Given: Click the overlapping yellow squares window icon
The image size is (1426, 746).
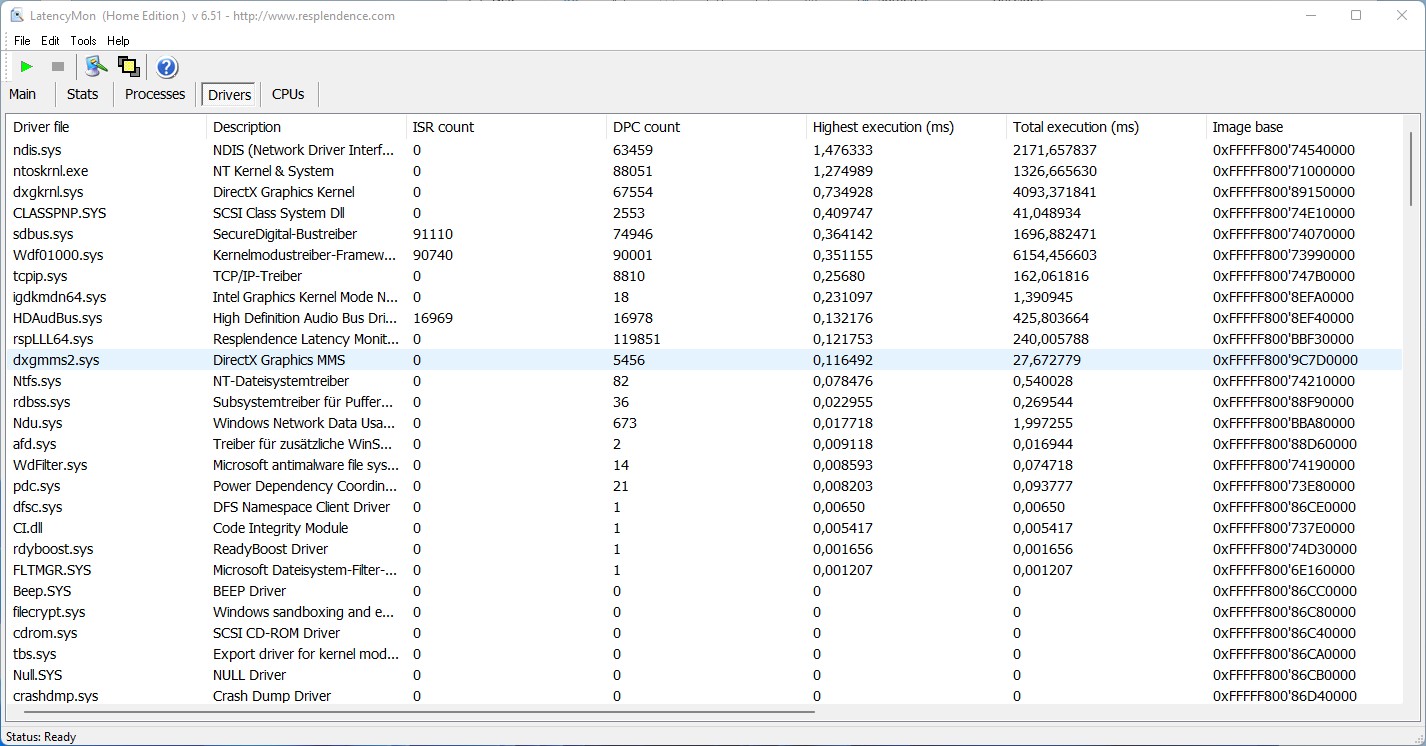Looking at the screenshot, I should [128, 67].
